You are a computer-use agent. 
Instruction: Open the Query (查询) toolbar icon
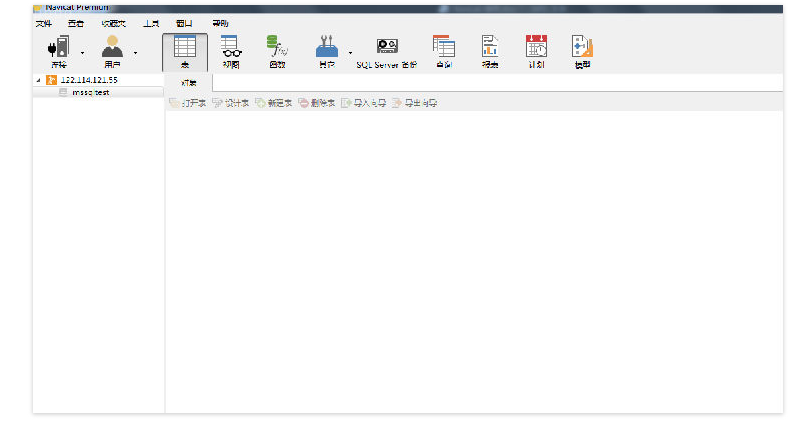(443, 47)
